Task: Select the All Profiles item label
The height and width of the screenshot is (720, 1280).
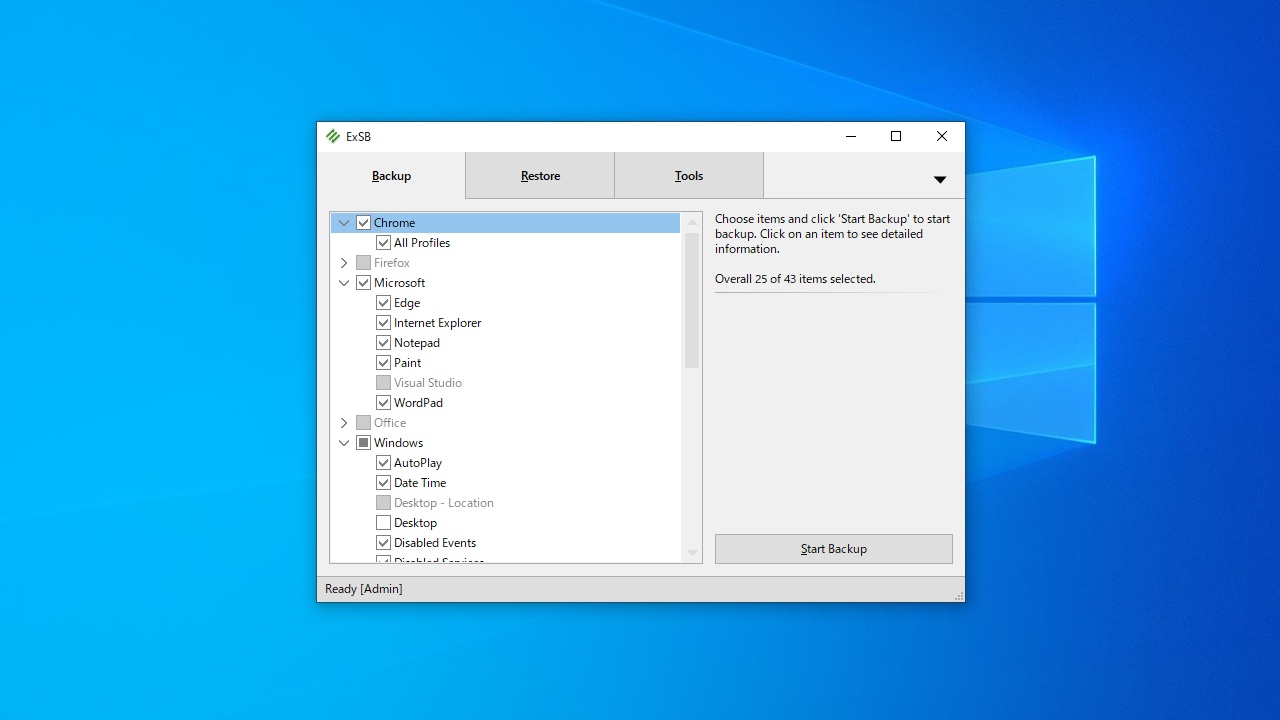Action: click(422, 243)
